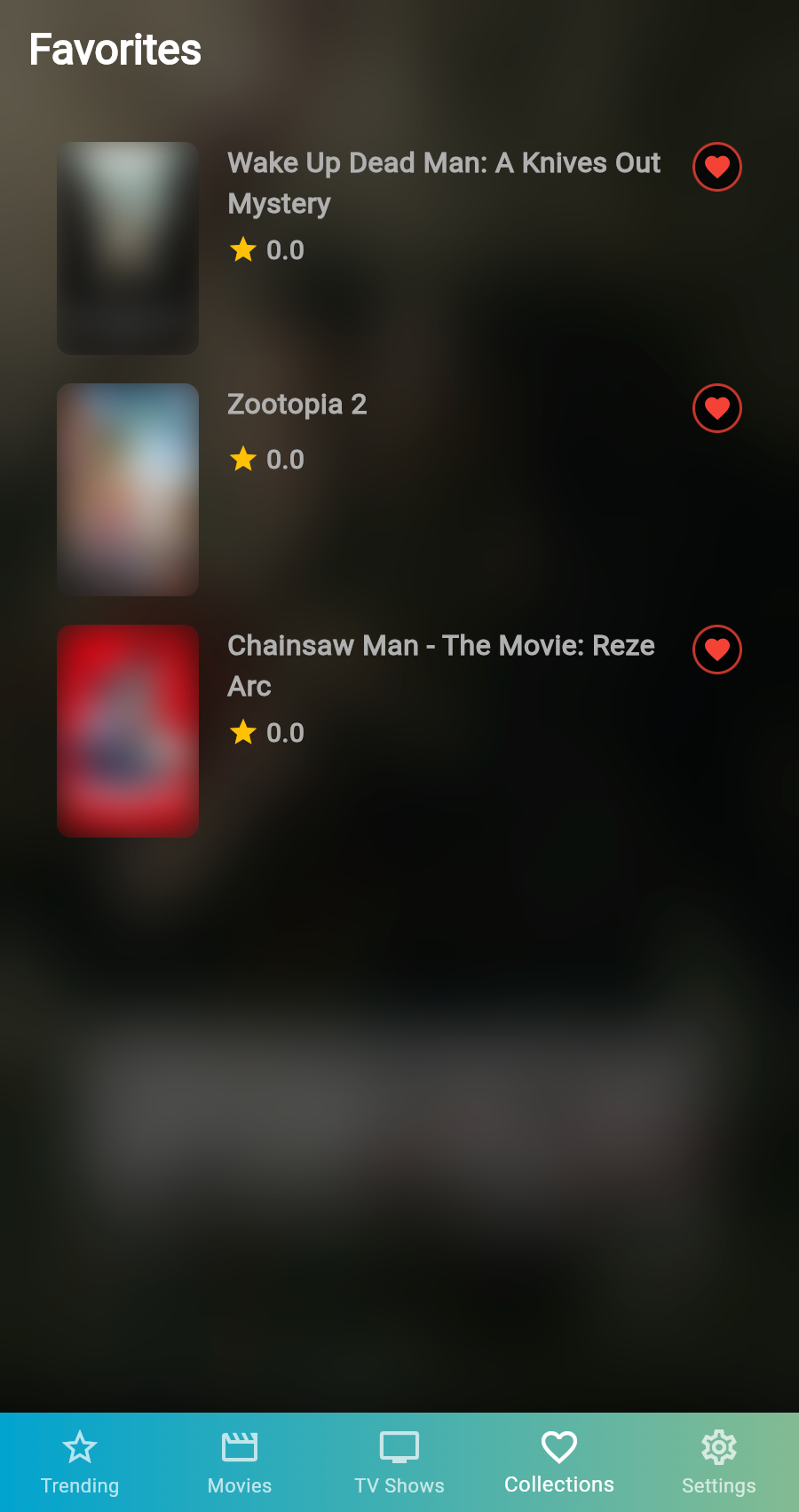Open the Settings gear icon
The width and height of the screenshot is (799, 1512).
tap(719, 1447)
